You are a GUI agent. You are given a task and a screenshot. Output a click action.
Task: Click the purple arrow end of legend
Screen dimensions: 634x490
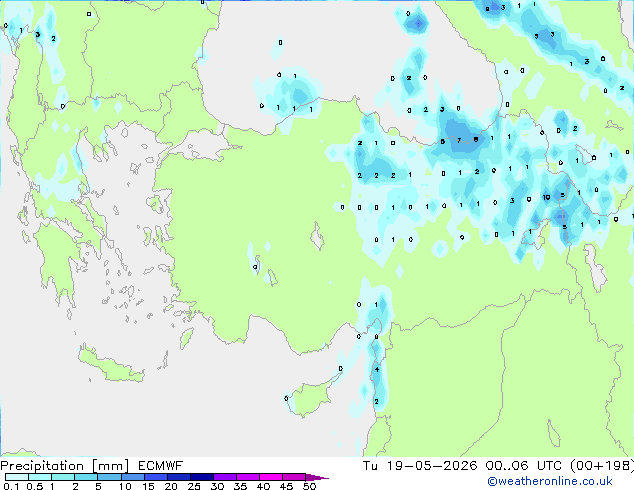318,478
